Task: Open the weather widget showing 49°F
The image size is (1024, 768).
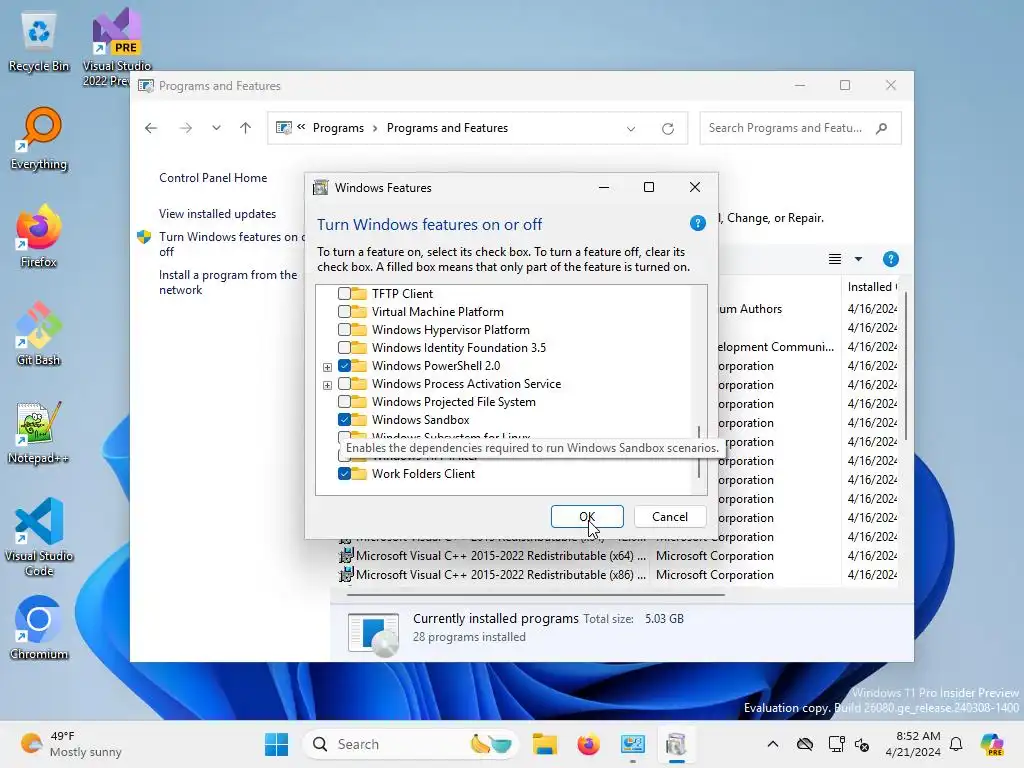Action: pos(71,744)
